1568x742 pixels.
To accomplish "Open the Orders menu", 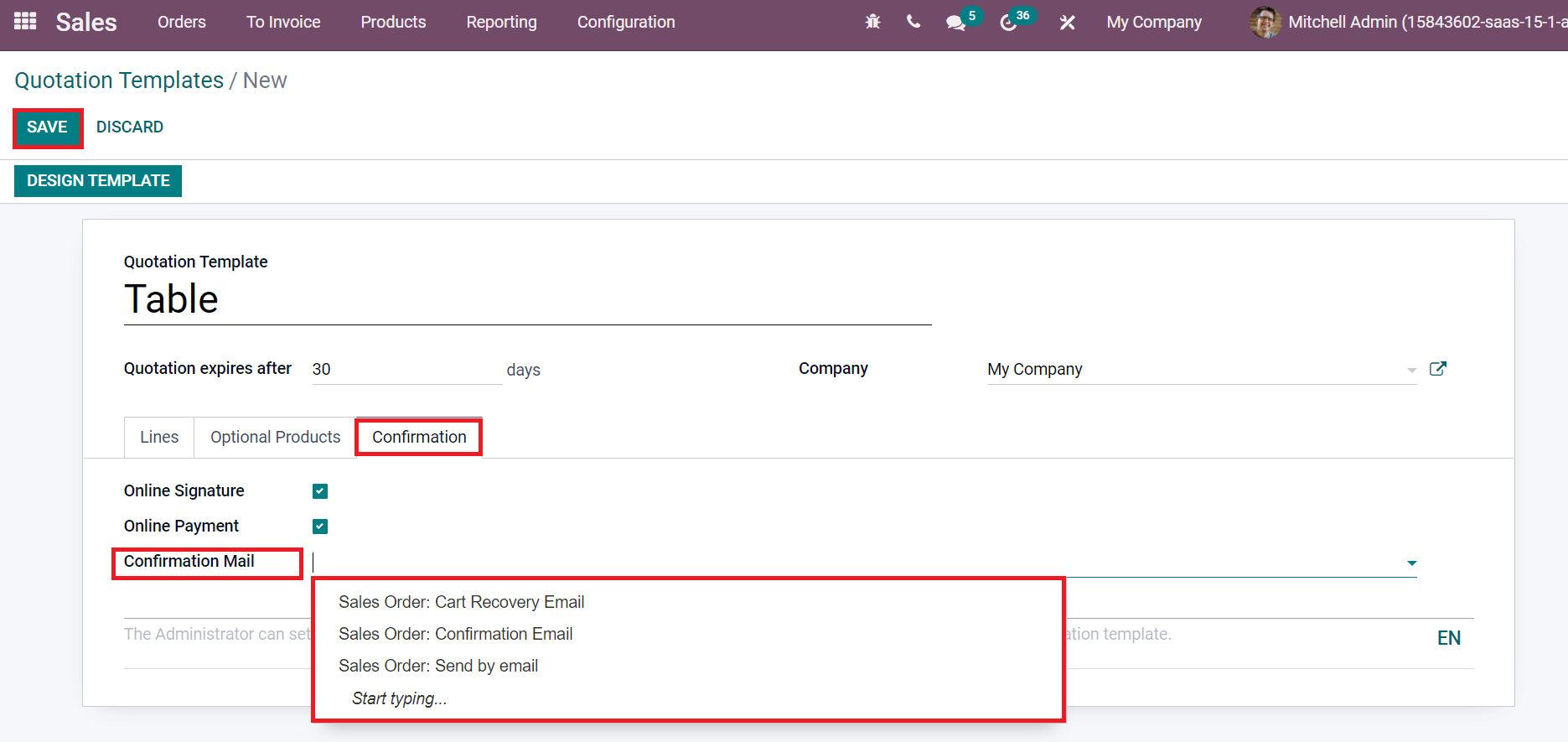I will point(182,23).
